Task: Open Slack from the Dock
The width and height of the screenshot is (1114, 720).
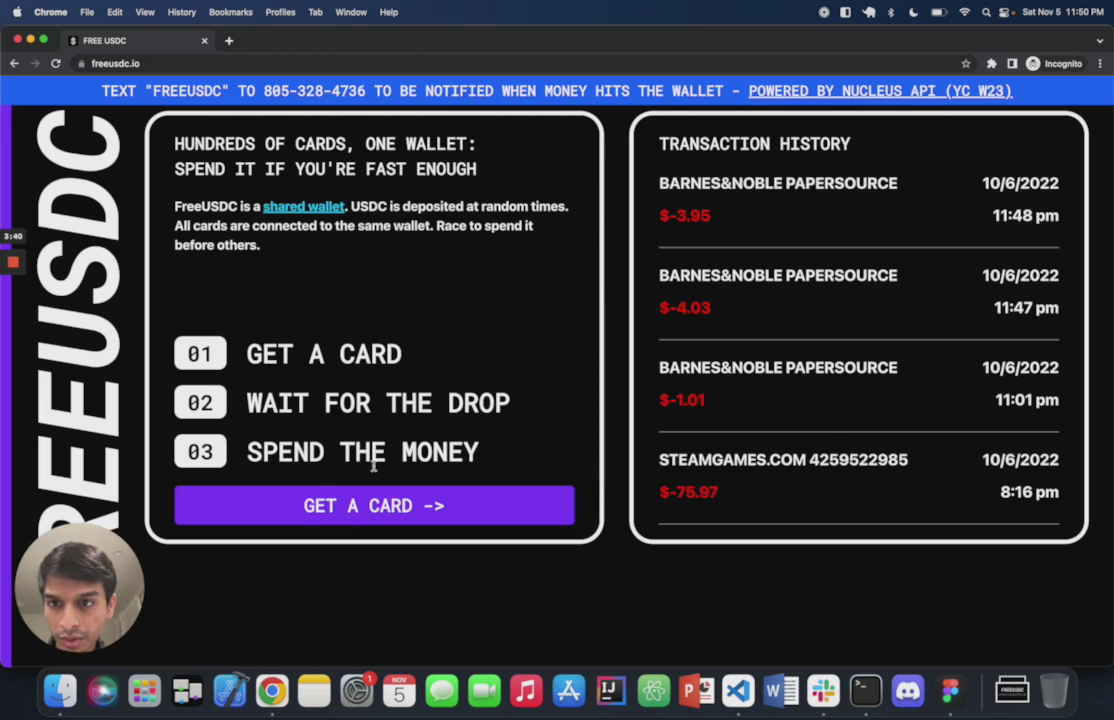Action: point(823,690)
